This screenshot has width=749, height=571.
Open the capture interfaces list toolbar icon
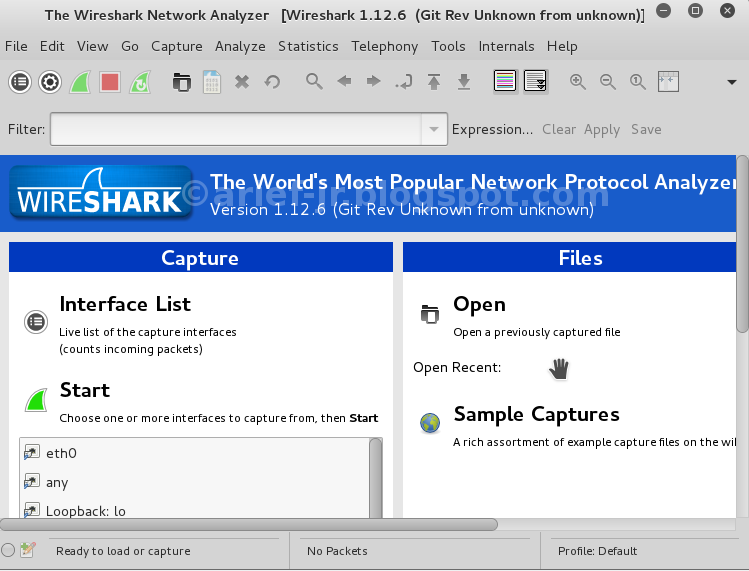click(x=20, y=82)
